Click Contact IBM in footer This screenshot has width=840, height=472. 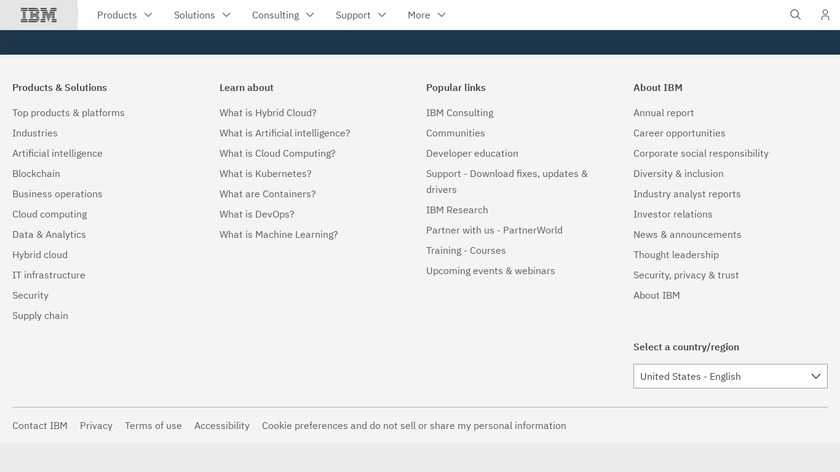40,425
